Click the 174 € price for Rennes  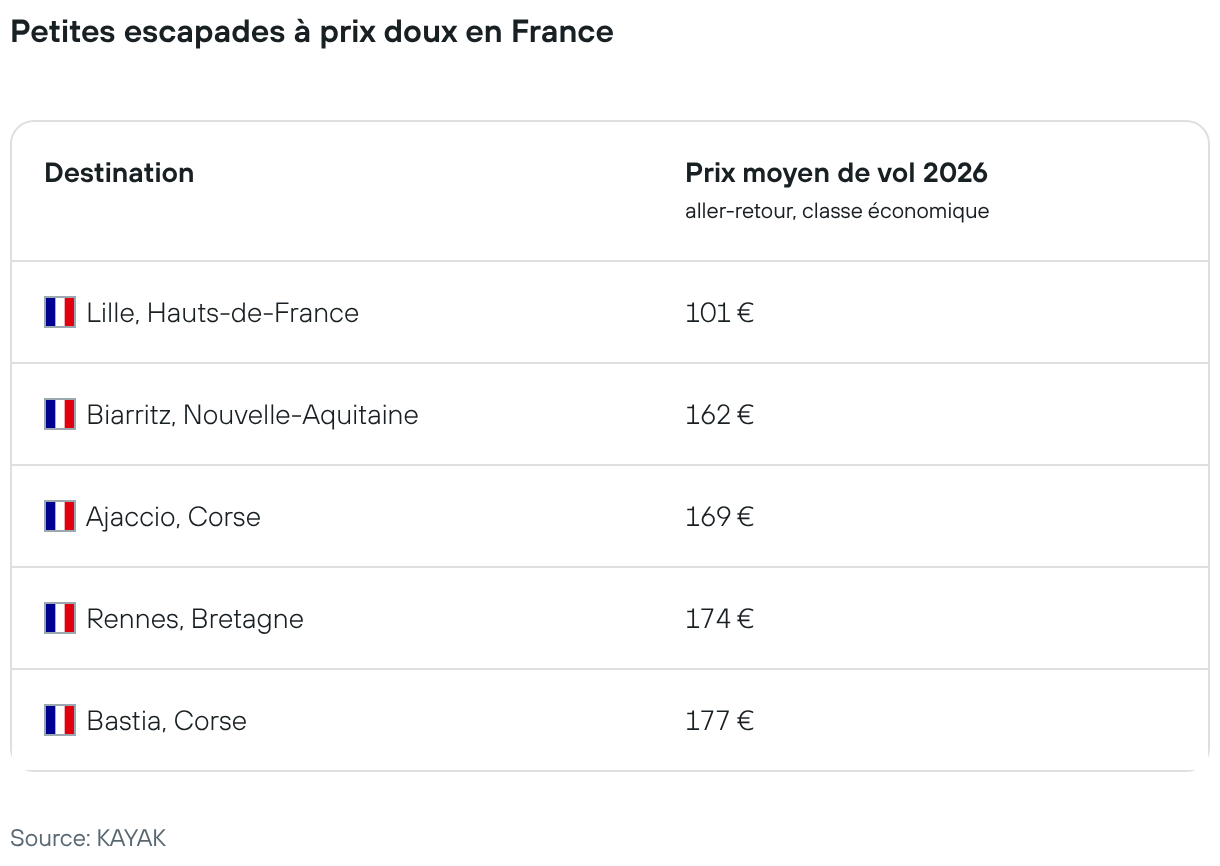coord(719,619)
